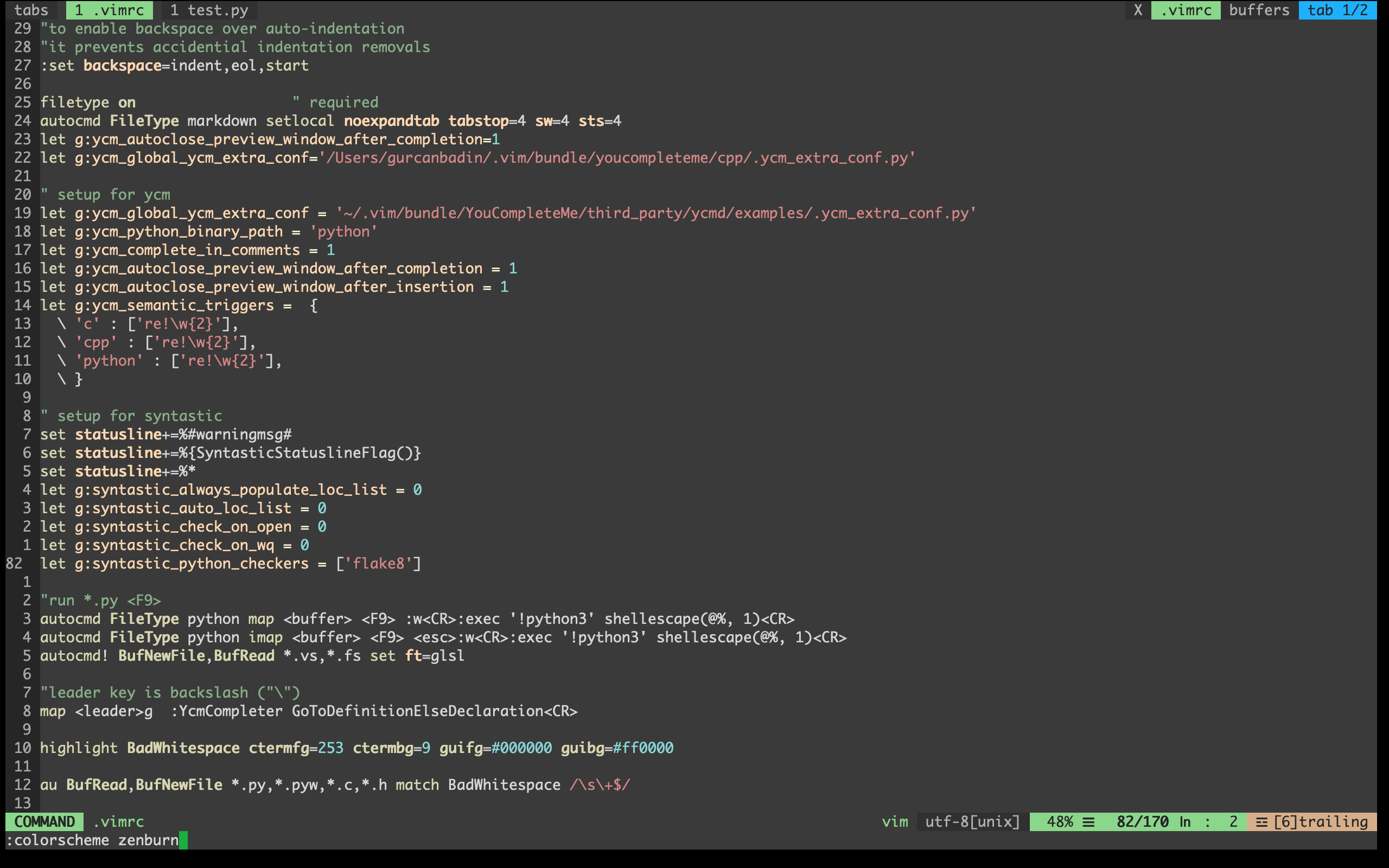This screenshot has height=868, width=1389.
Task: Click the line-count icon beside 48%
Action: click(1088, 822)
